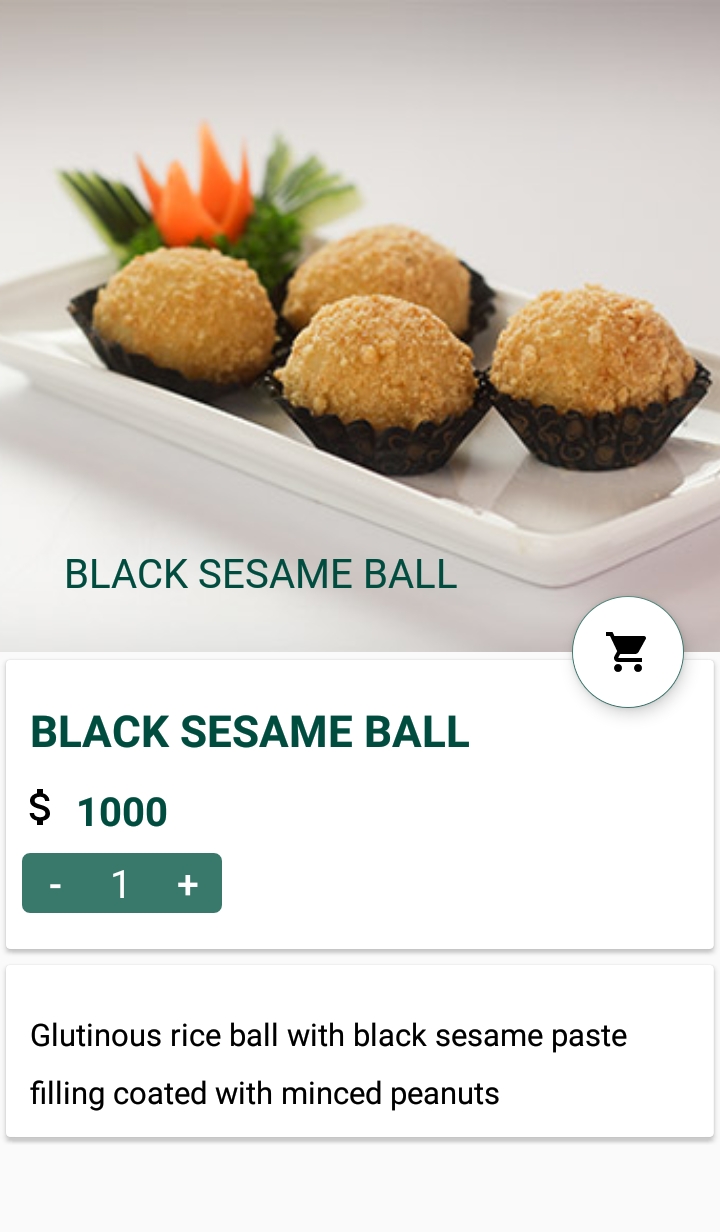Click the dollar sign icon
Screen dimensions: 720x1232
pyautogui.click(x=39, y=807)
